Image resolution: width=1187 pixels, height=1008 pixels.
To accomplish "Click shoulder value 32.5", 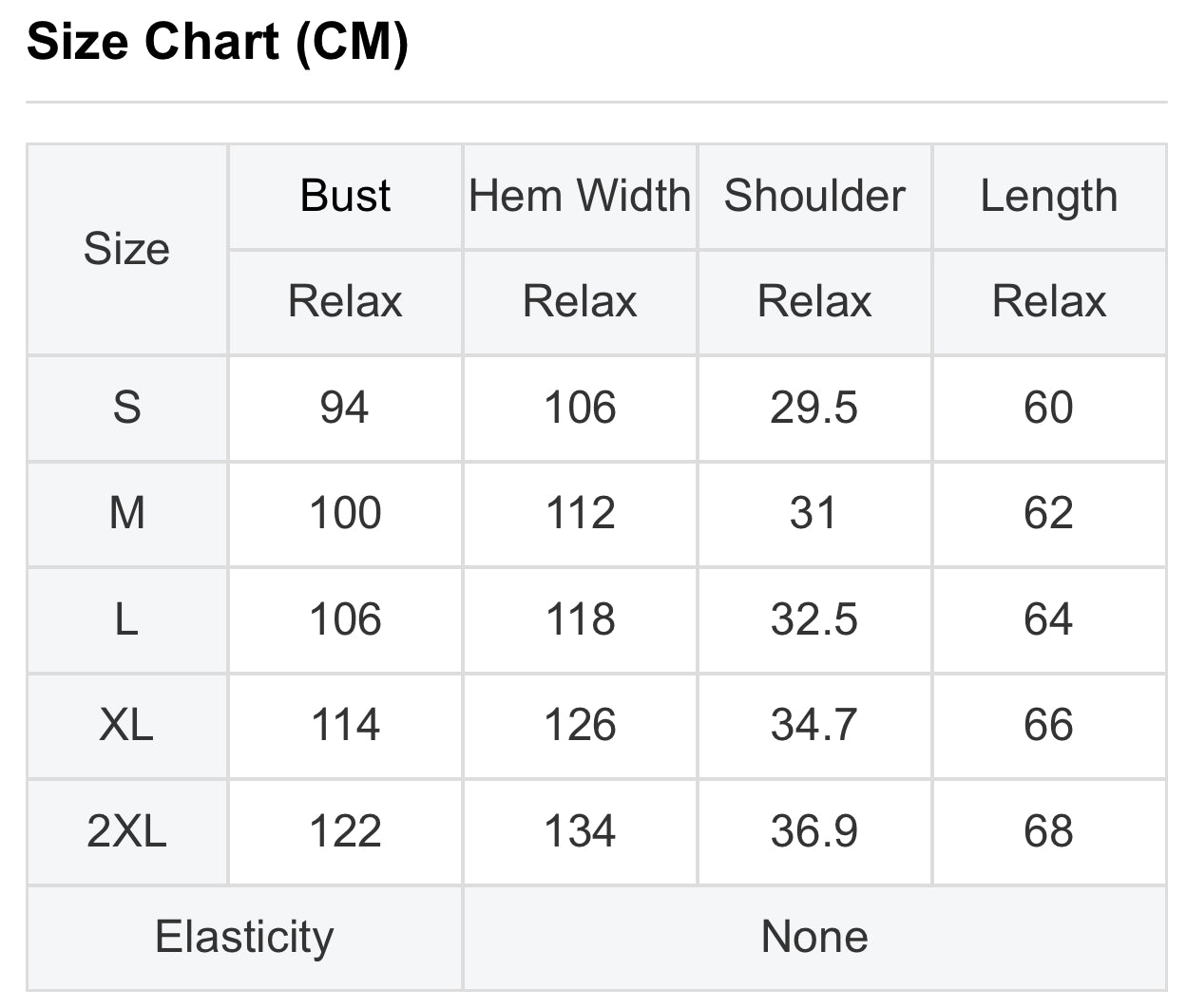I will tap(814, 619).
